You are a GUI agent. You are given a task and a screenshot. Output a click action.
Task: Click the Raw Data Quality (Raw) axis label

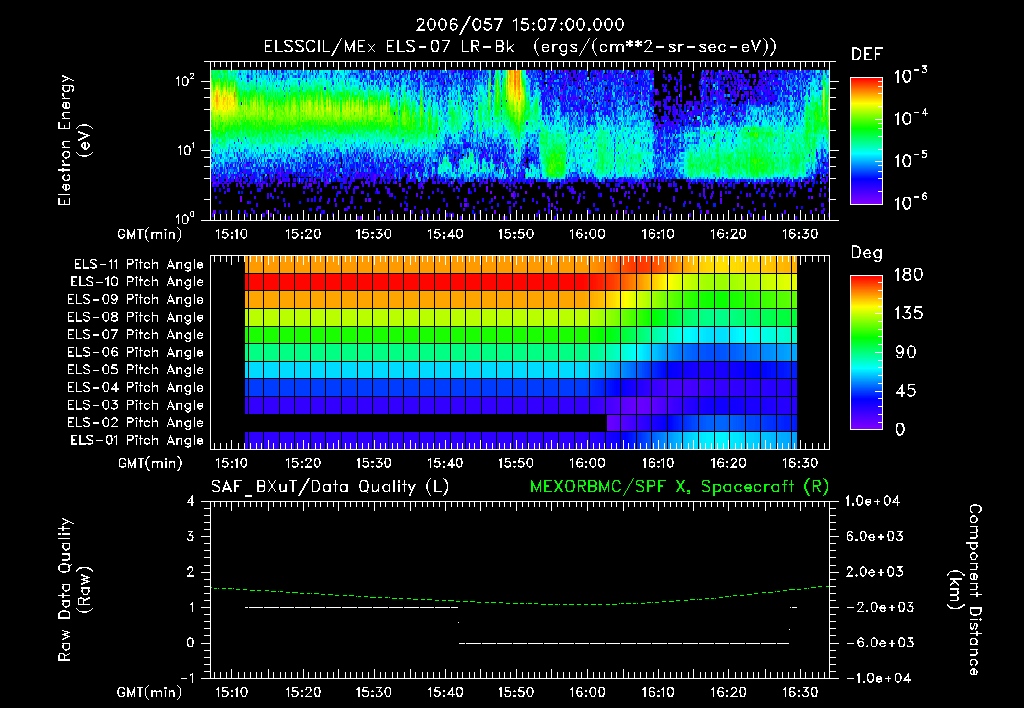(74, 590)
